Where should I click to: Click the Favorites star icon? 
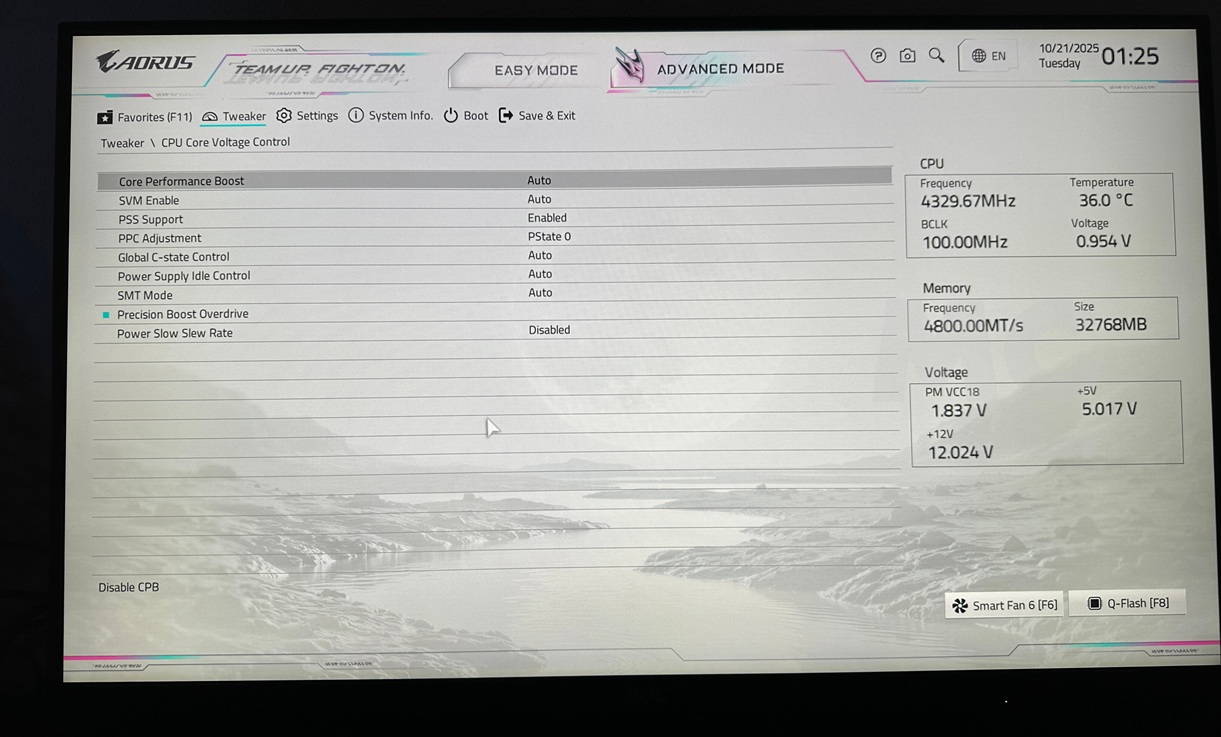pyautogui.click(x=105, y=117)
